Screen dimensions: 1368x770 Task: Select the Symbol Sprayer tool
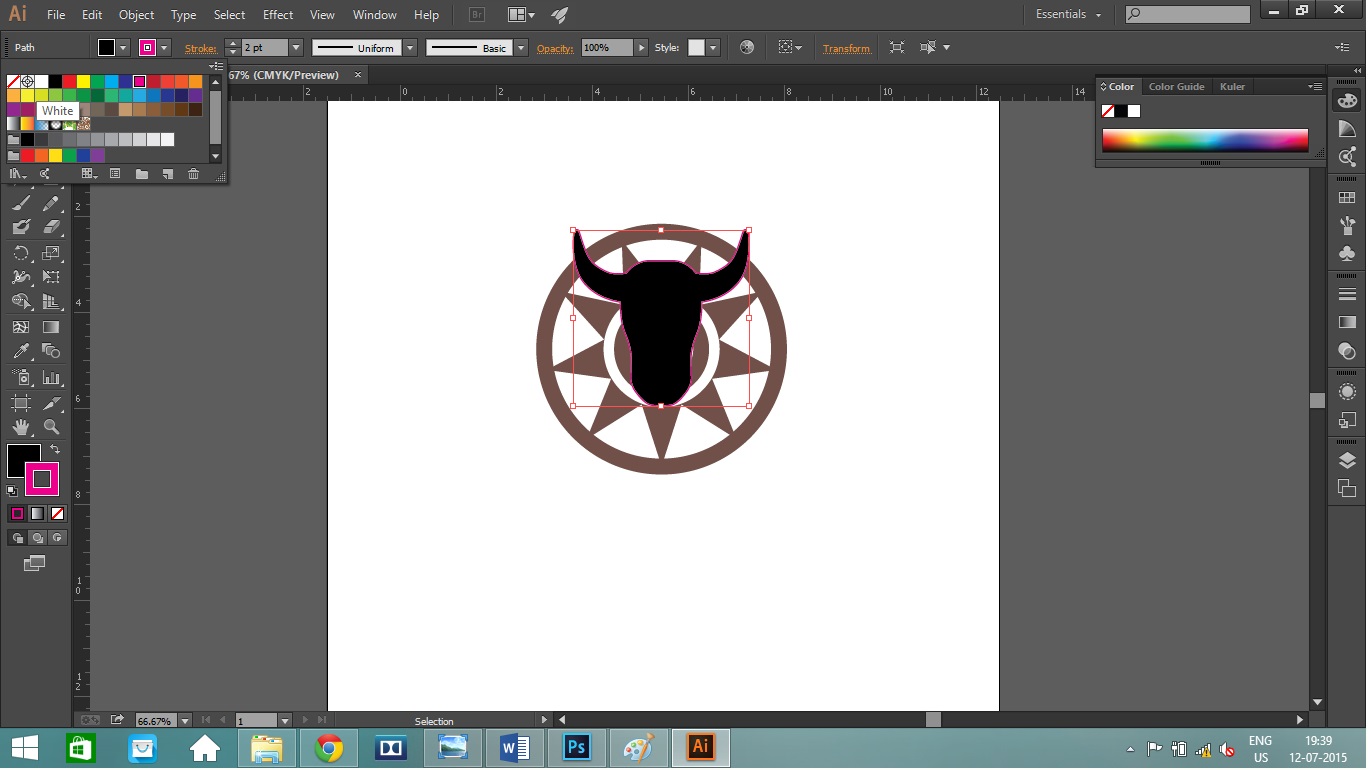(21, 378)
